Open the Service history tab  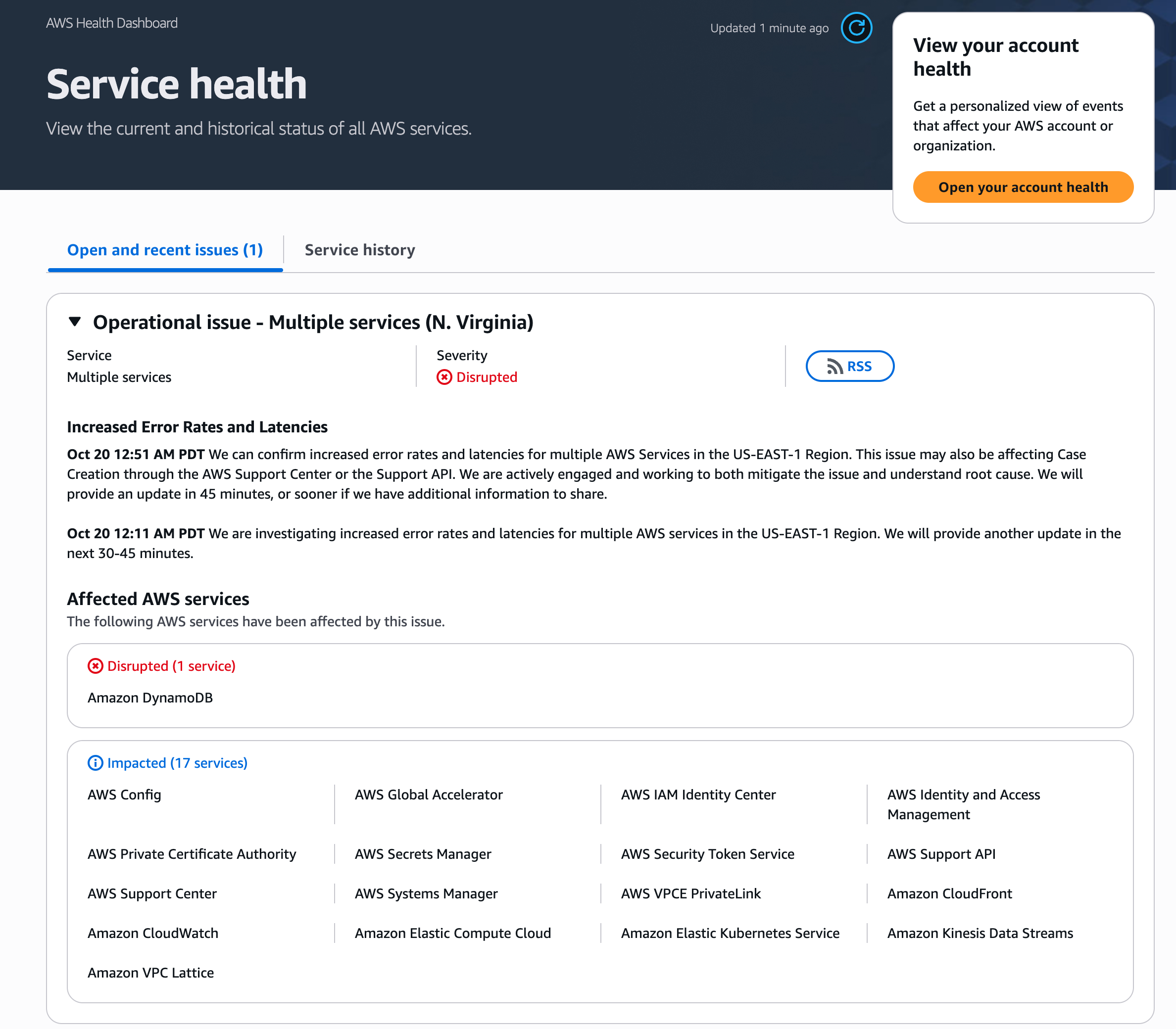pyautogui.click(x=360, y=250)
